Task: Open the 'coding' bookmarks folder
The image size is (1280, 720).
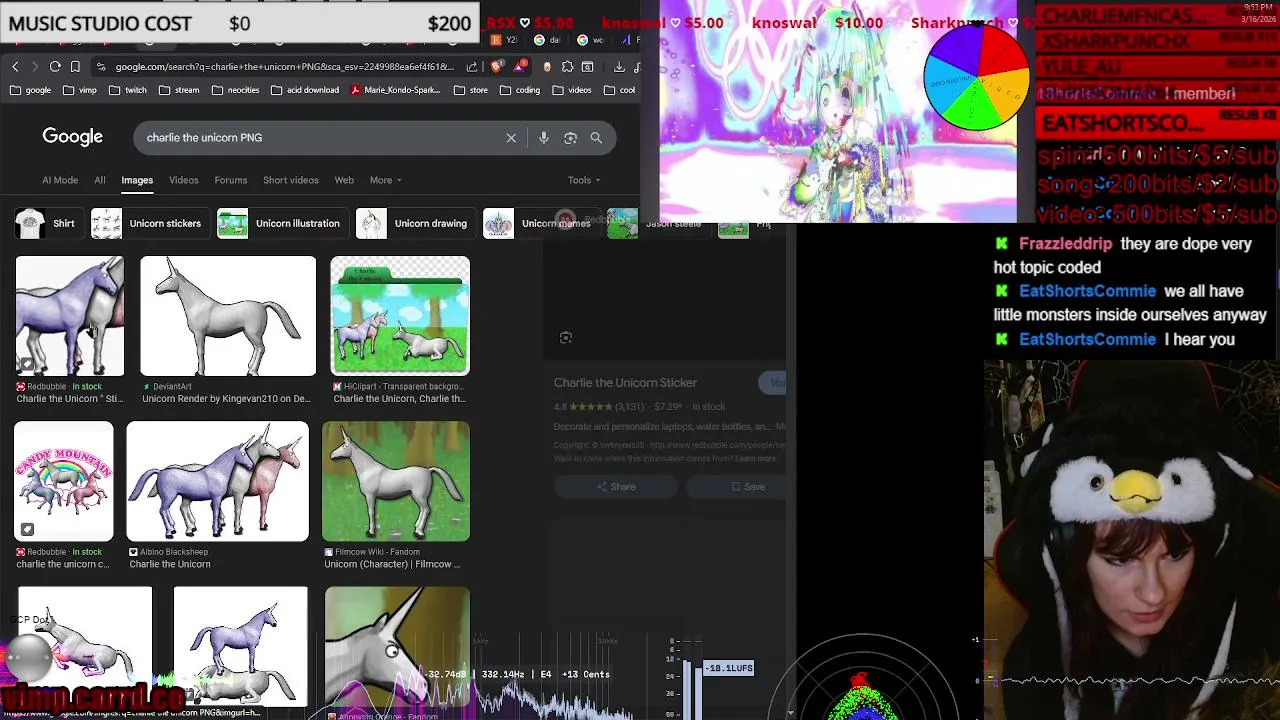Action: (519, 90)
